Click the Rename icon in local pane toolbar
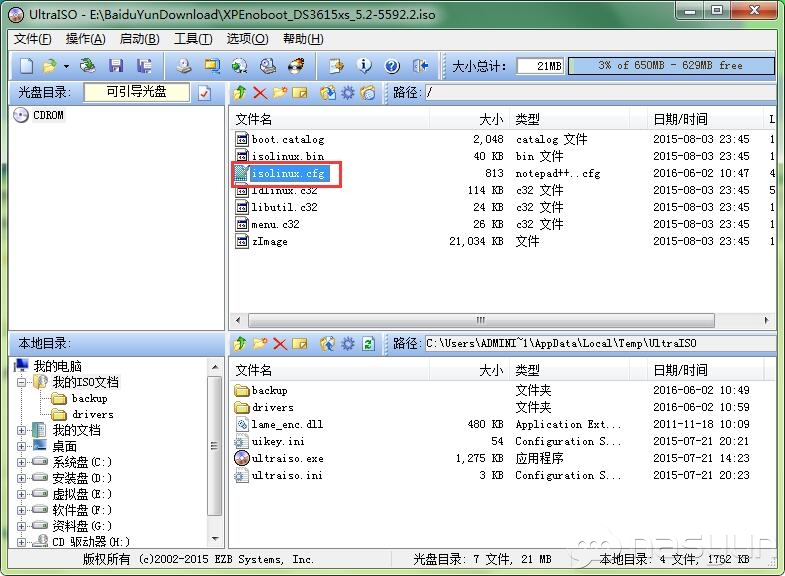The width and height of the screenshot is (785, 576). [x=299, y=343]
